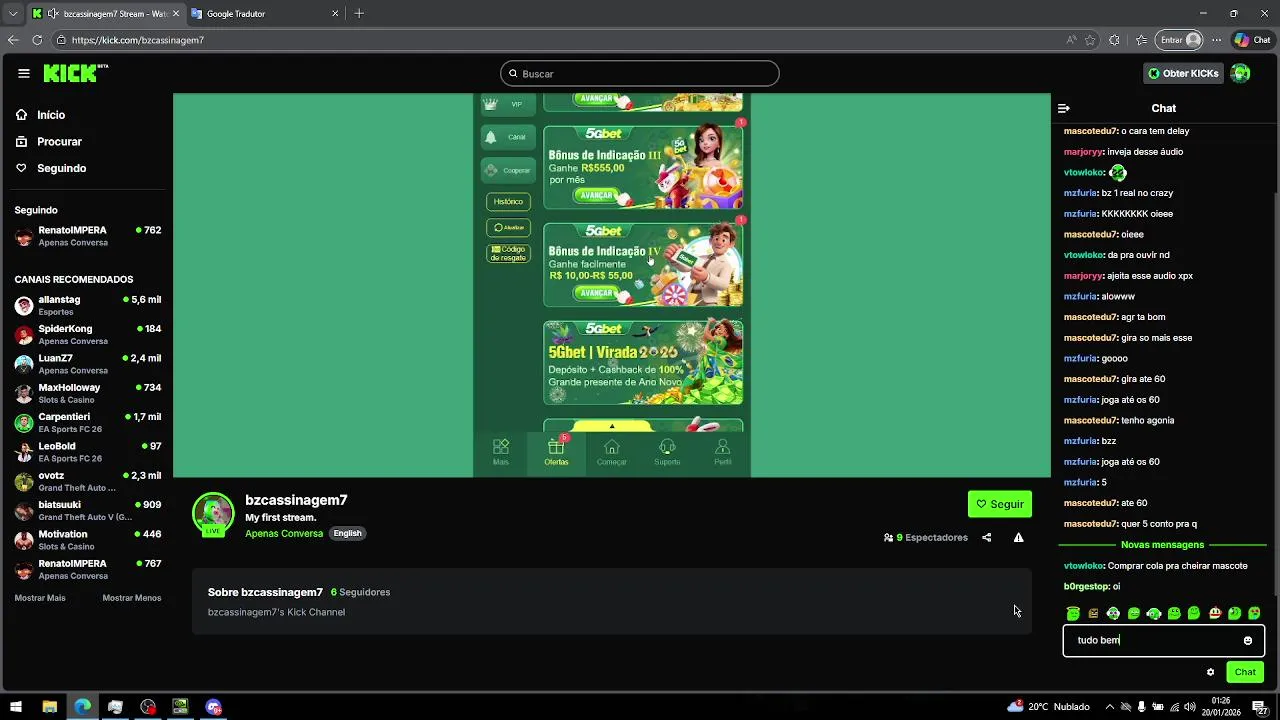1280x720 pixels.
Task: Click weather 20°C Nublado widget
Action: (1048, 706)
